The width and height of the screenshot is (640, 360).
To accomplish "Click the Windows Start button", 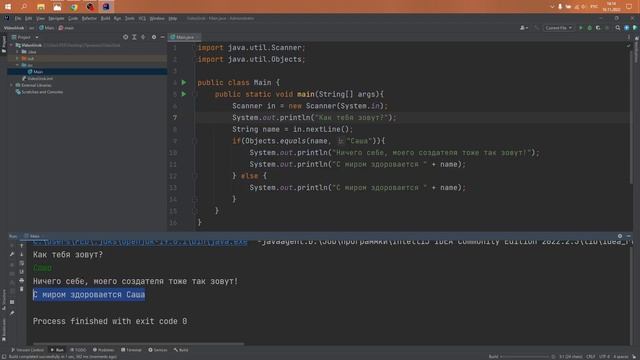I will (7, 7).
